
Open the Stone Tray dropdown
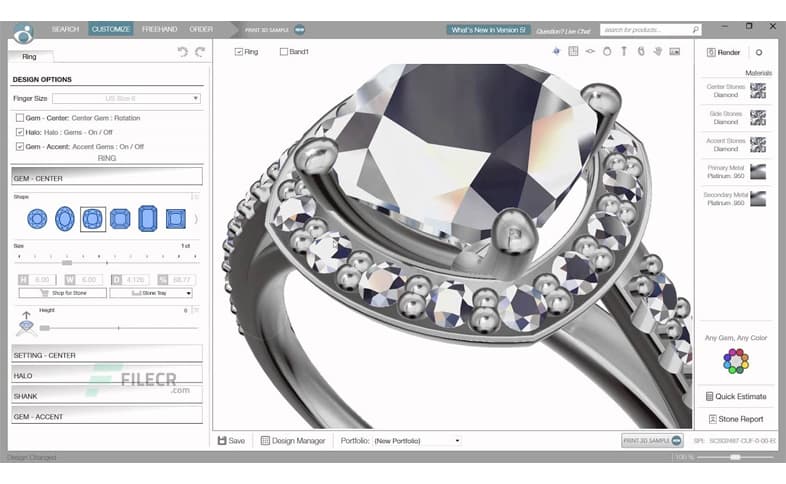coord(151,293)
